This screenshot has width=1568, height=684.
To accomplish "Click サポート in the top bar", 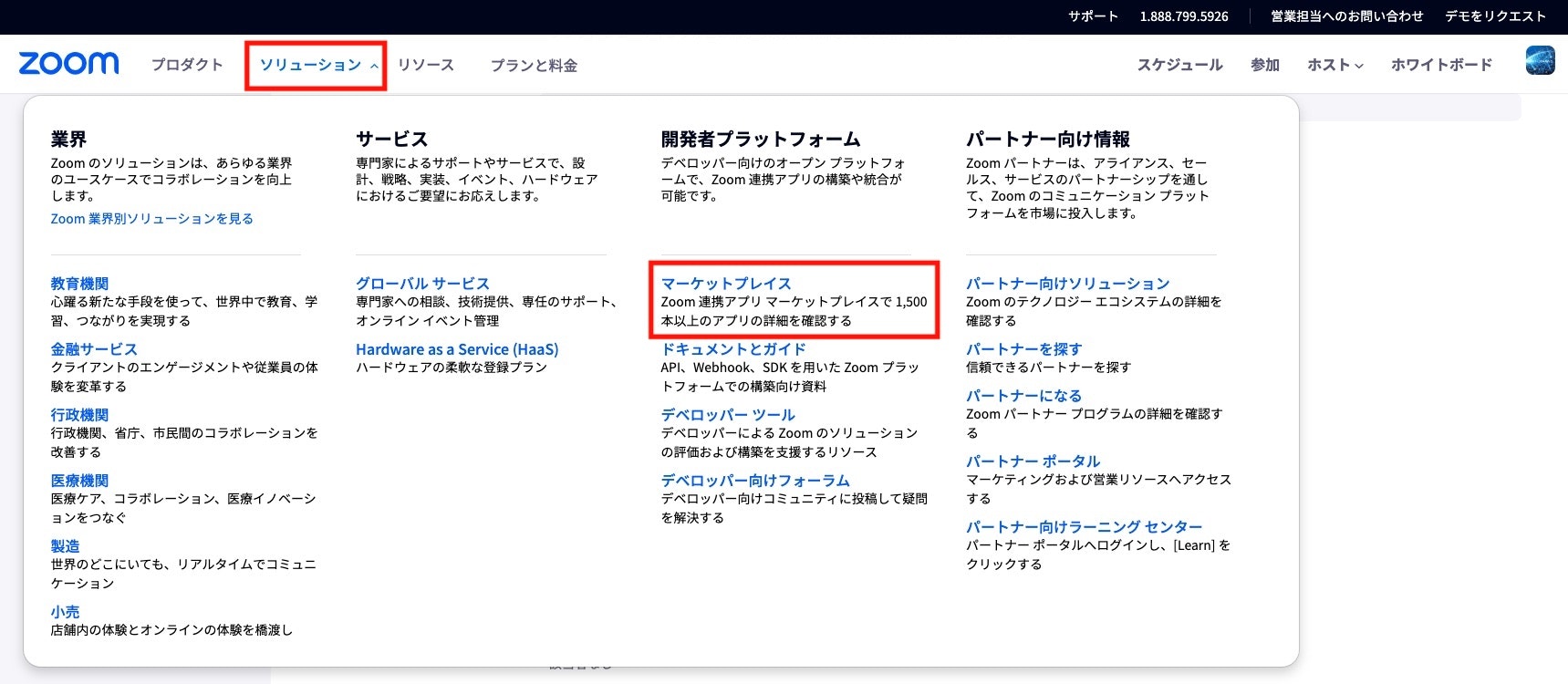I will tap(1093, 16).
